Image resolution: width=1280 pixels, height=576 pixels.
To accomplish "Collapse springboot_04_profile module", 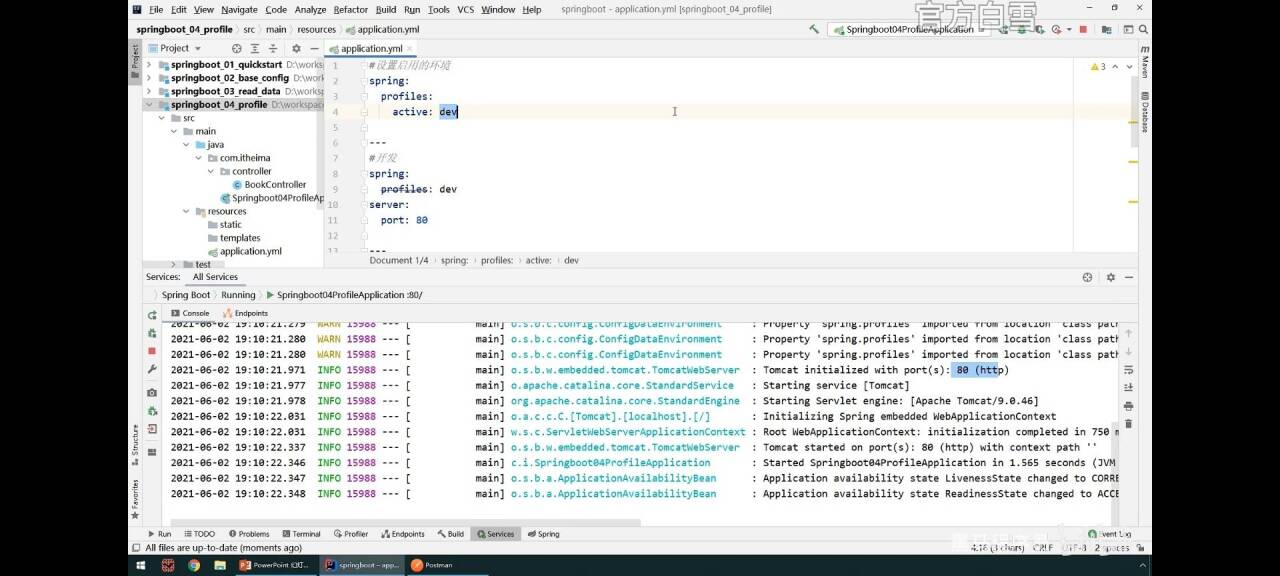I will pos(150,104).
